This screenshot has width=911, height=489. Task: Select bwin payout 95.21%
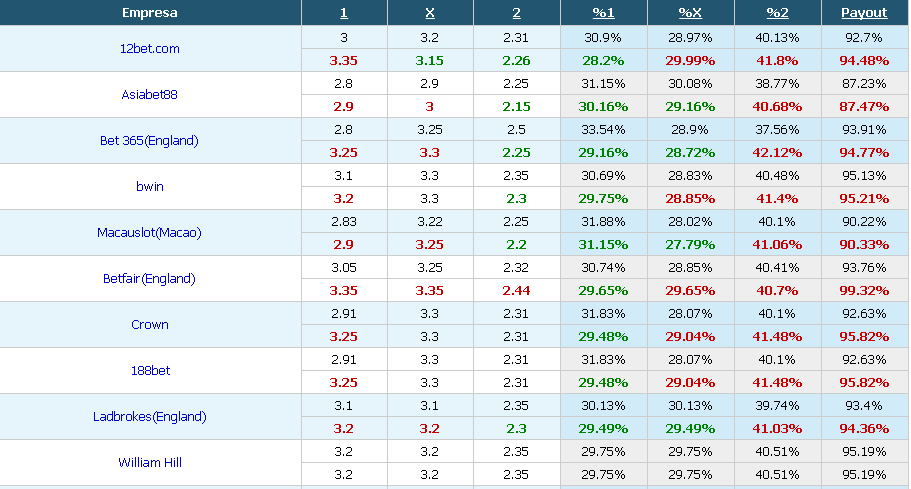pyautogui.click(x=864, y=199)
